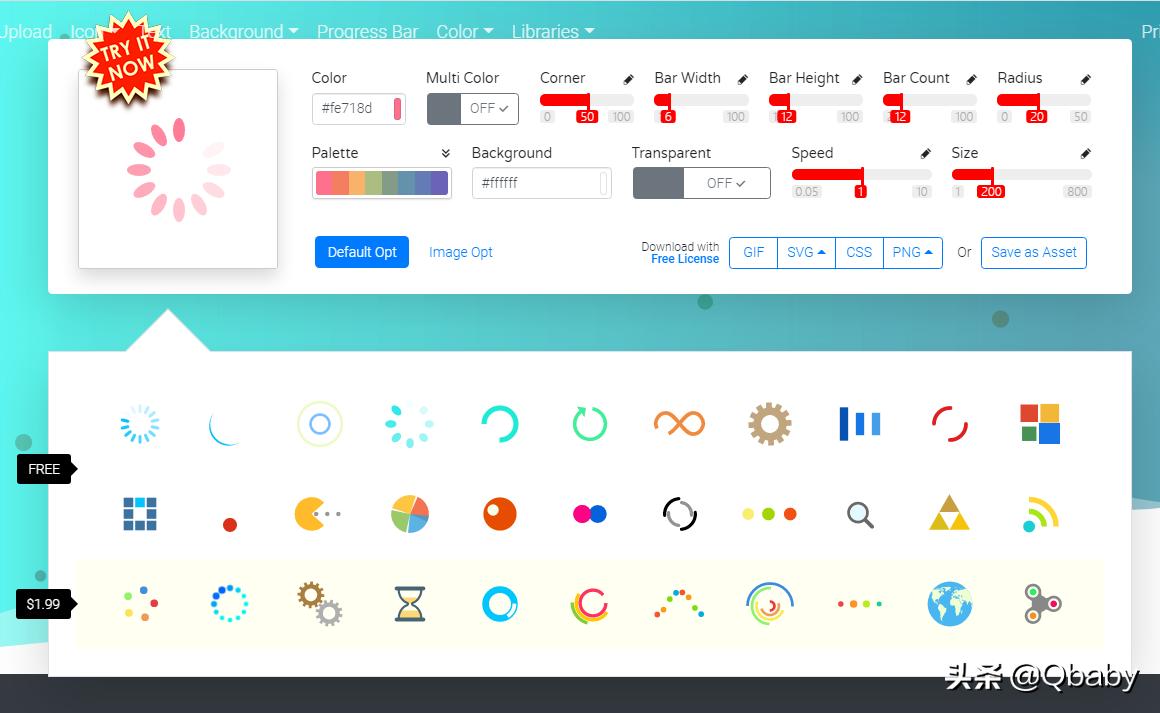Select the red dashed circle loader
Image resolution: width=1160 pixels, height=713 pixels.
tap(949, 424)
